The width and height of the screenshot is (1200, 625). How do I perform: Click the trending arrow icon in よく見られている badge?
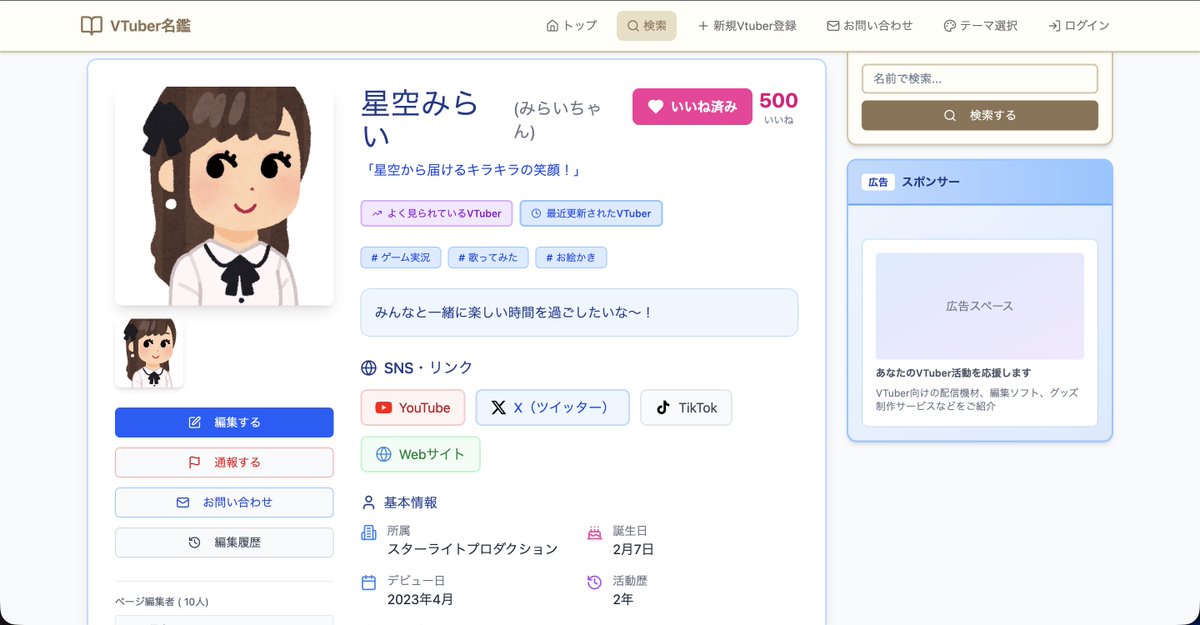[377, 213]
